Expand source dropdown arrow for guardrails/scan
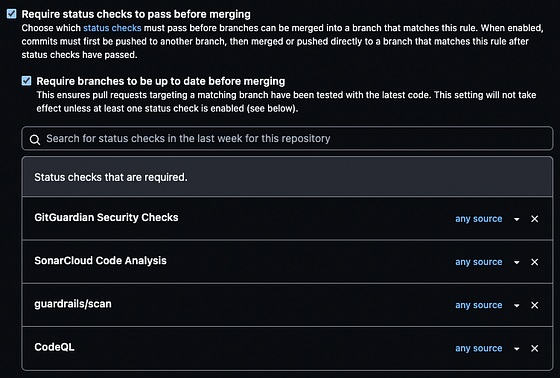The image size is (560, 378). tap(516, 305)
